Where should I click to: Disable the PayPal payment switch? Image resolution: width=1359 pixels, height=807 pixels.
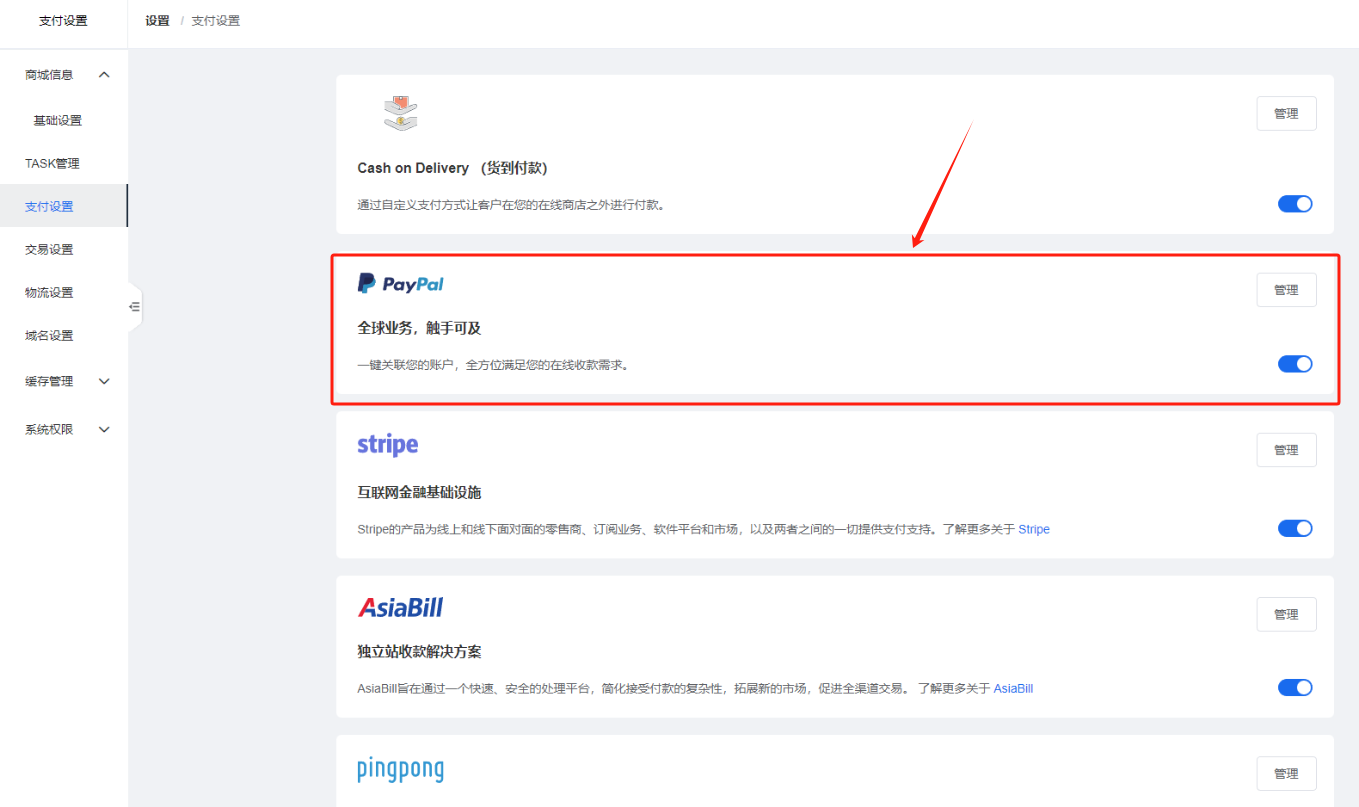click(x=1295, y=364)
